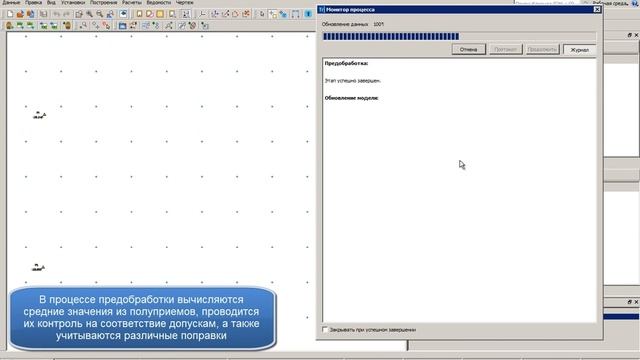Open the Чертеж menu
Image resolution: width=640 pixels, height=360 pixels.
pos(184,2)
